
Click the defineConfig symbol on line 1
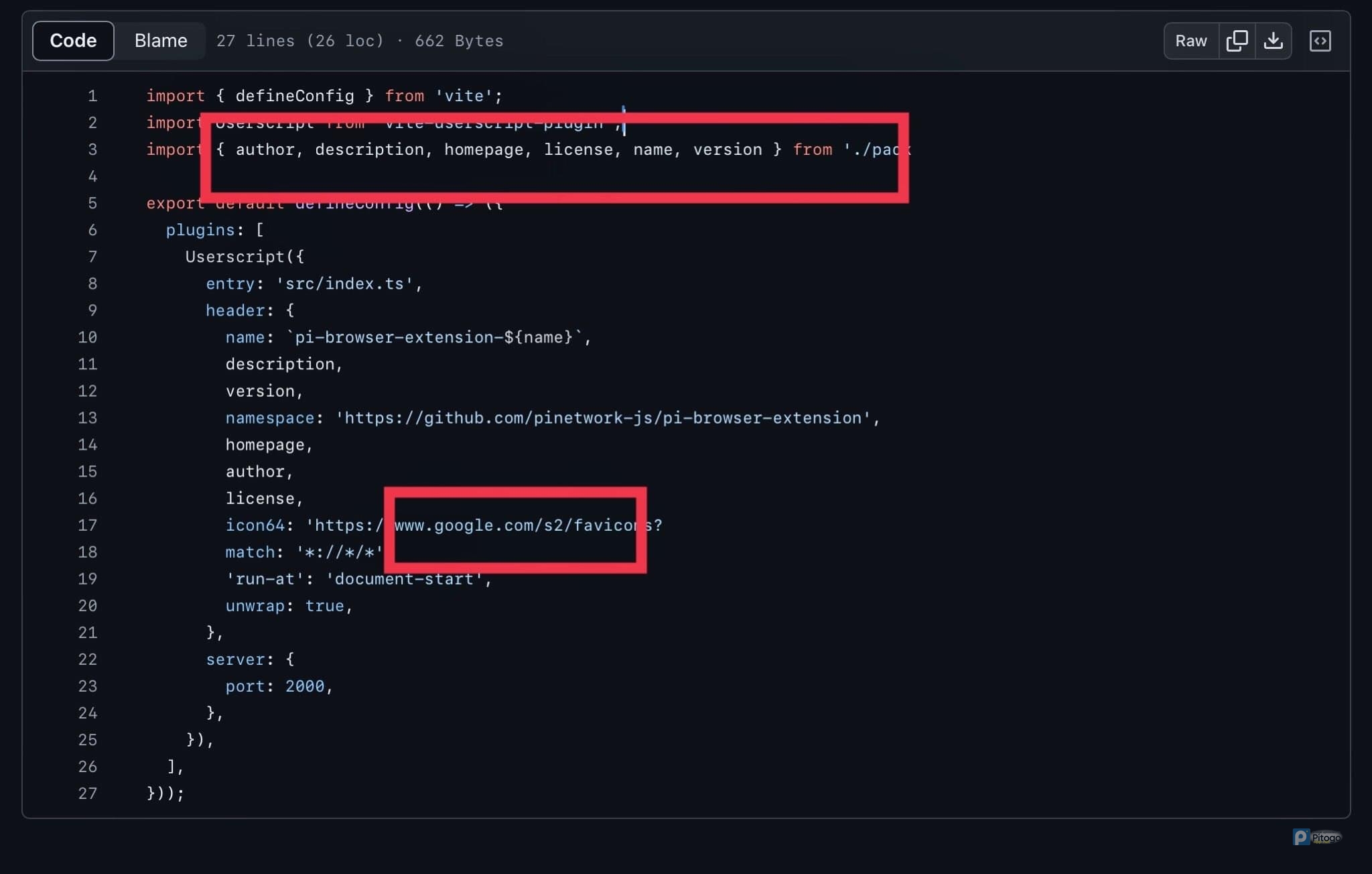(x=294, y=96)
